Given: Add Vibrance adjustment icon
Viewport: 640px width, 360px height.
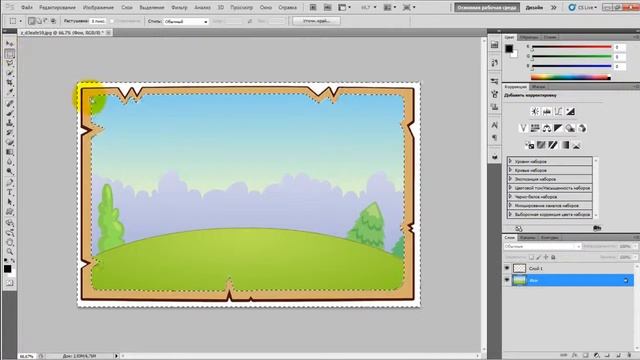Looking at the screenshot, I should point(523,128).
